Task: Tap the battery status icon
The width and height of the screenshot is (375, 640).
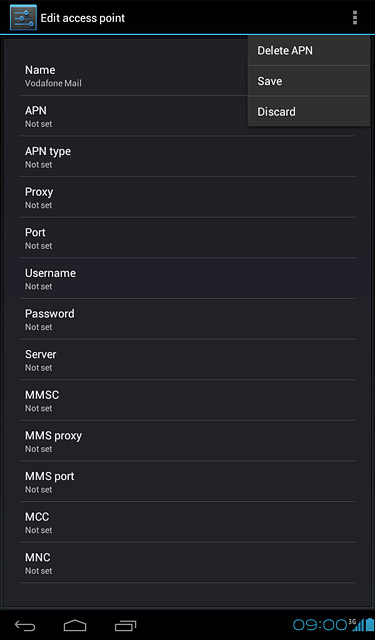Action: pyautogui.click(x=370, y=624)
